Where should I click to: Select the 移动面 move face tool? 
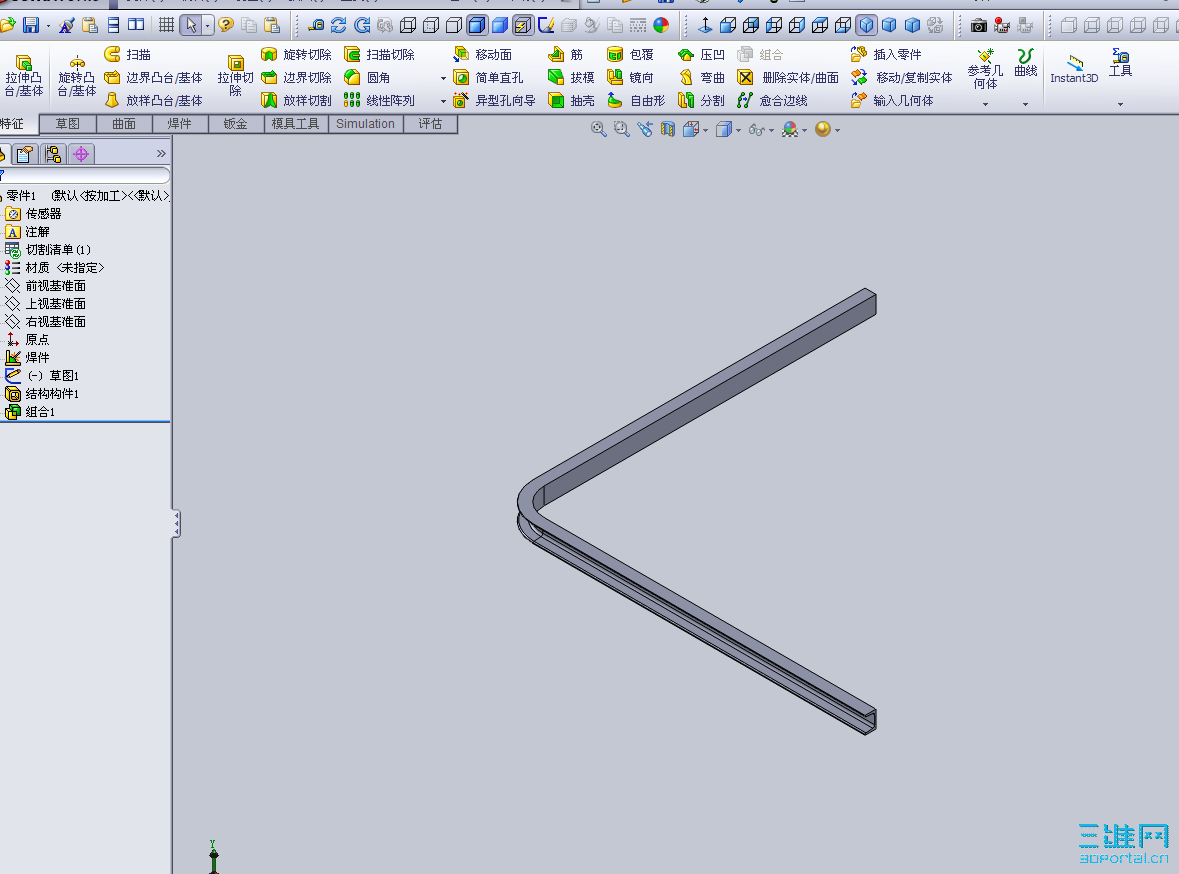[482, 54]
